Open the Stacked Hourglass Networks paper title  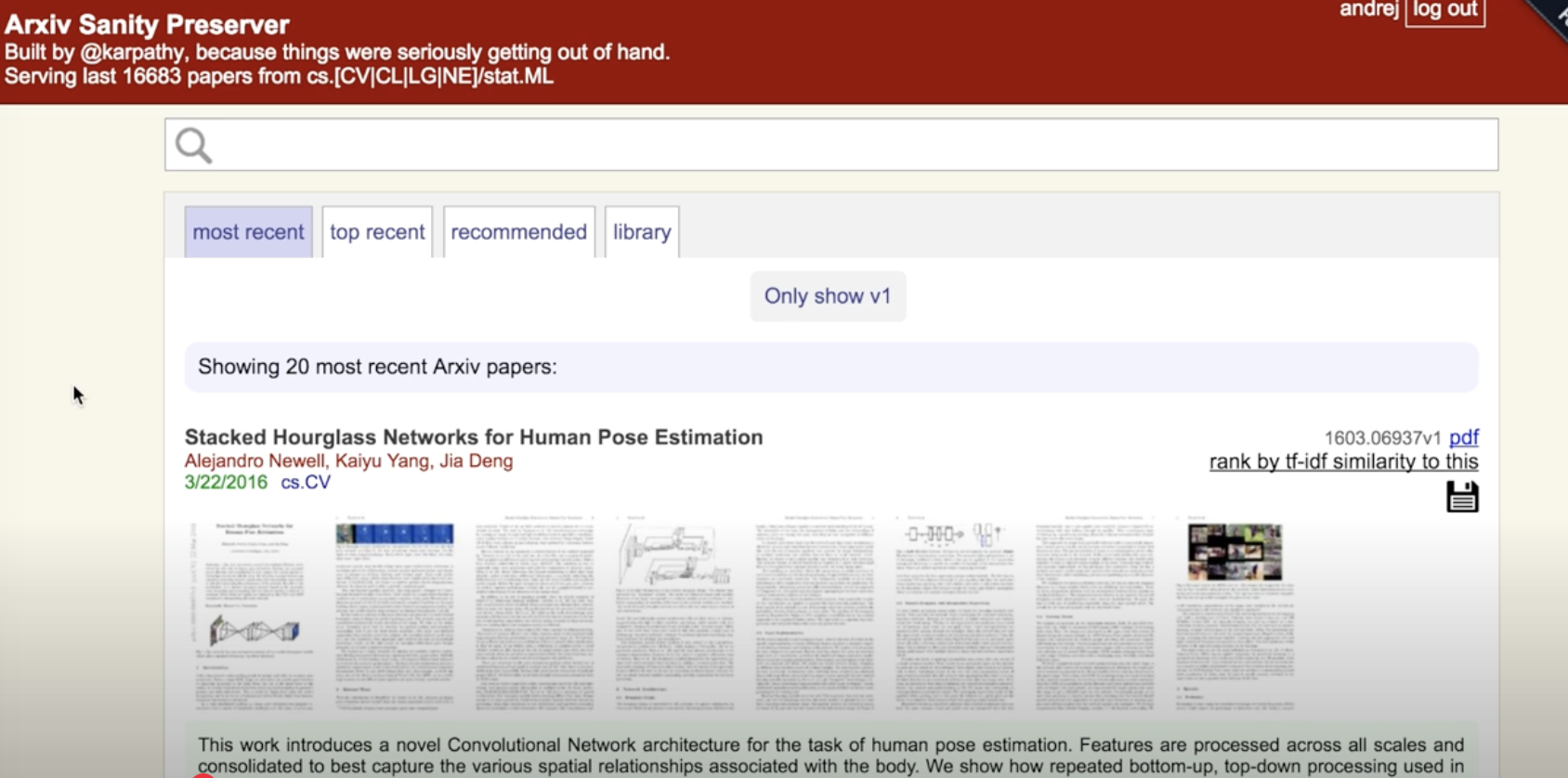[x=474, y=437]
